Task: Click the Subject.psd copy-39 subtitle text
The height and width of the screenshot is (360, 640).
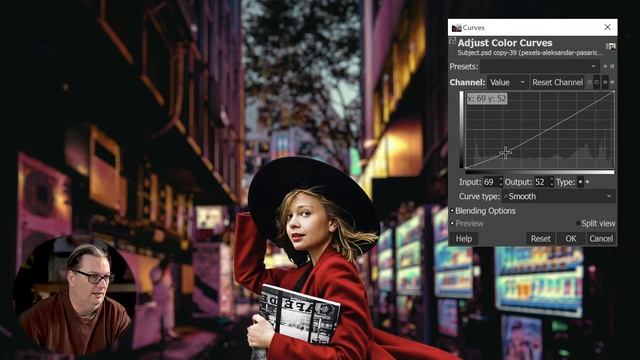Action: [529, 53]
